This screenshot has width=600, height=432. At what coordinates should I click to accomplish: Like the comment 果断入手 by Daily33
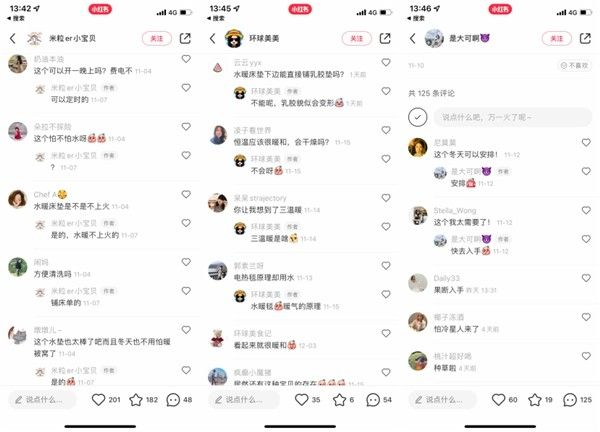point(586,278)
